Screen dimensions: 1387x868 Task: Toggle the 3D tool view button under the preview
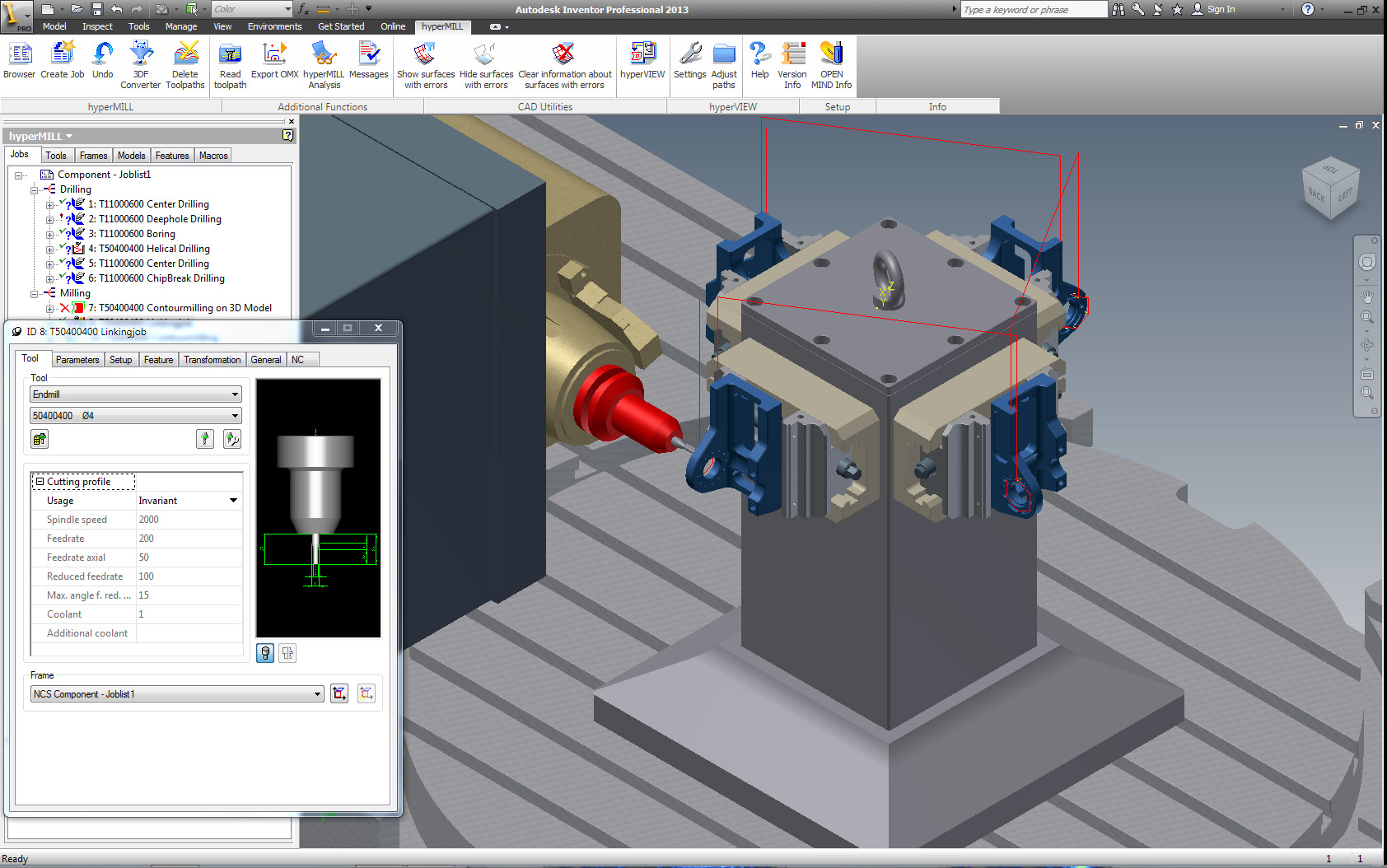tap(265, 653)
